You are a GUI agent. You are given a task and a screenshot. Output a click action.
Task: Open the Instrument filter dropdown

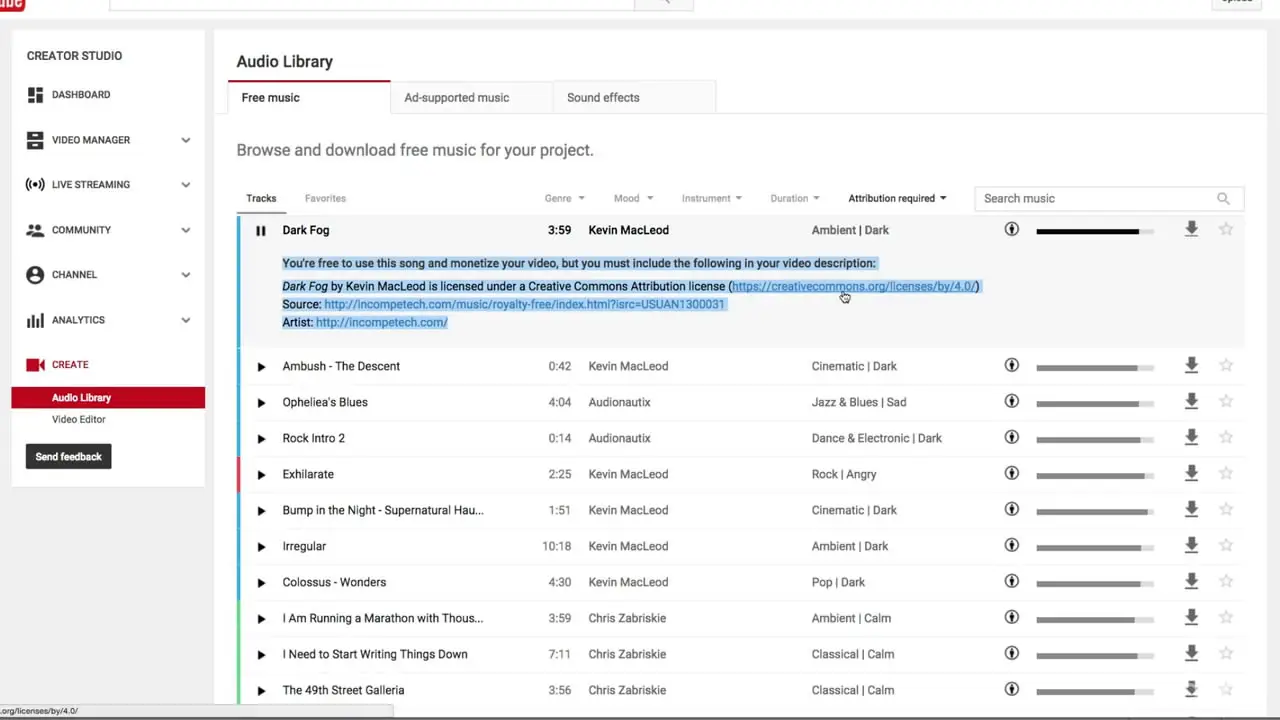(712, 198)
